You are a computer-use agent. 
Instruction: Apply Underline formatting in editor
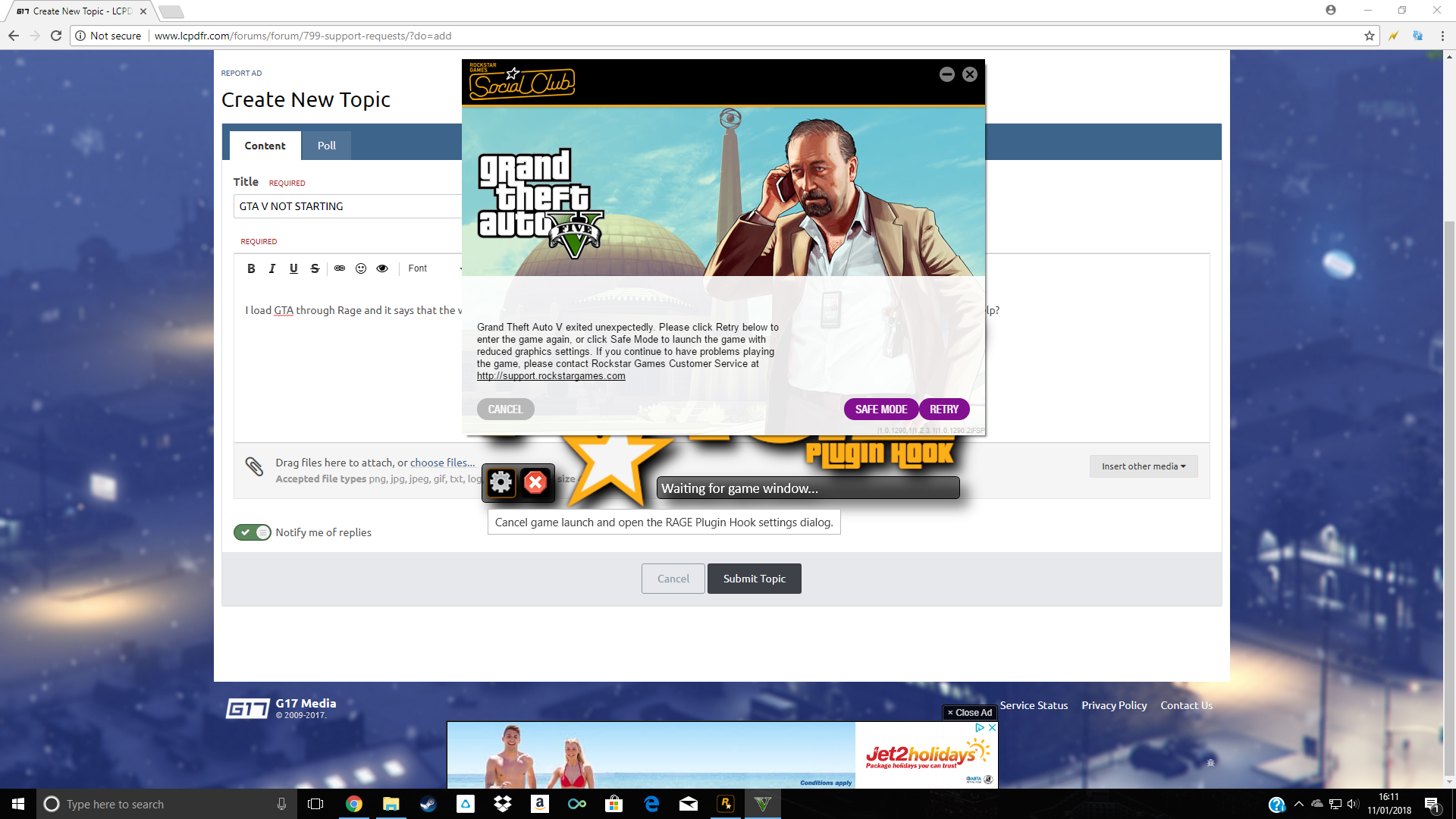point(293,268)
